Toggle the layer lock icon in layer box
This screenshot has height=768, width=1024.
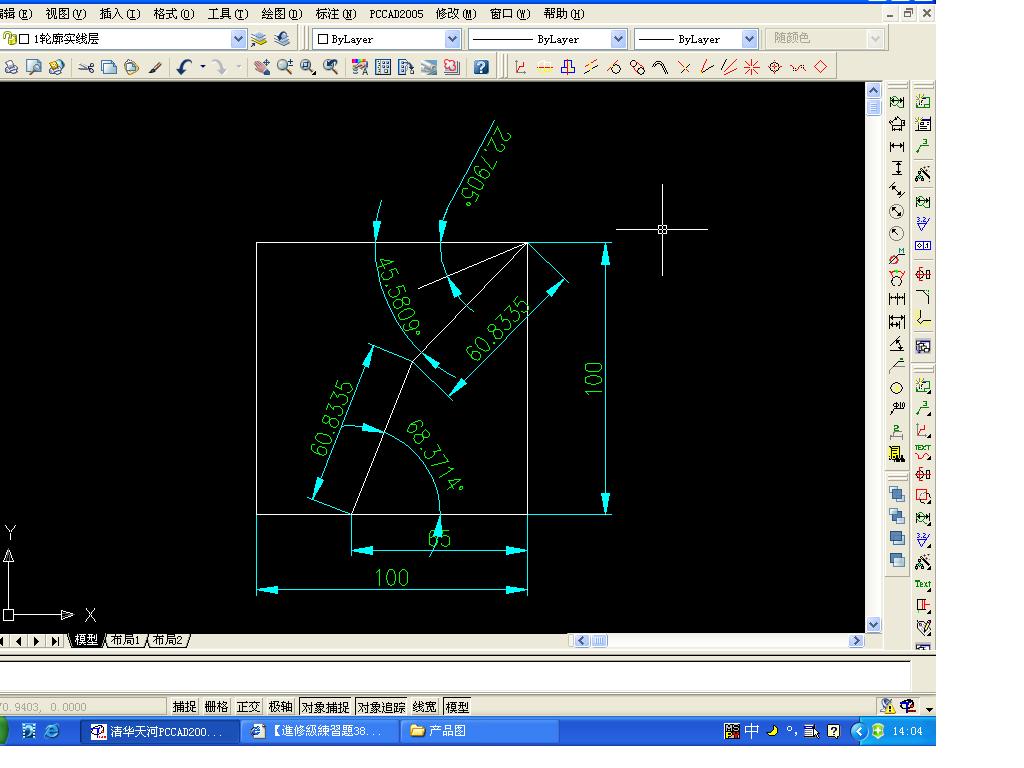[9, 39]
